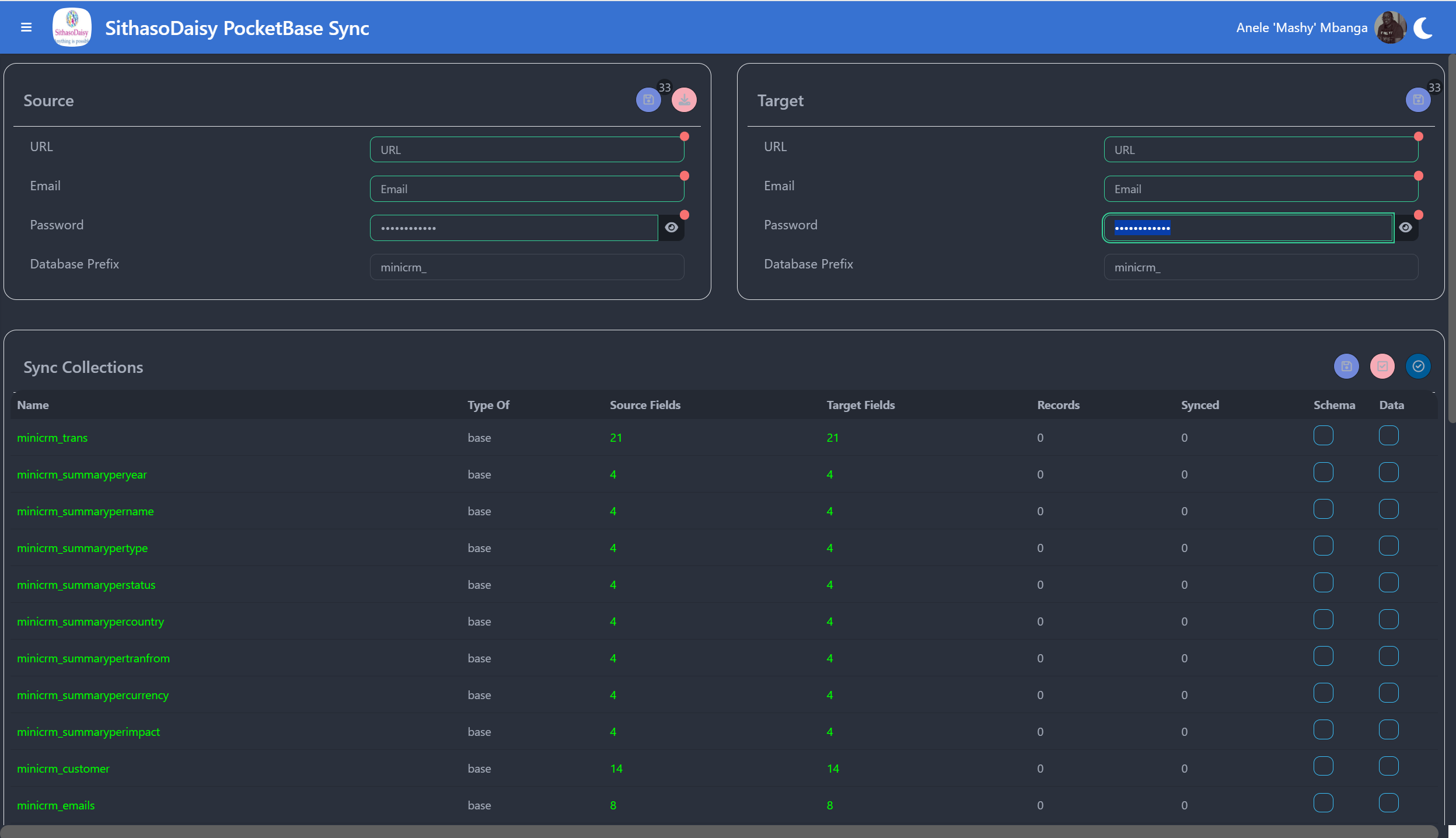The height and width of the screenshot is (838, 1456).
Task: Click the SithasoDaisy logo
Action: (72, 27)
